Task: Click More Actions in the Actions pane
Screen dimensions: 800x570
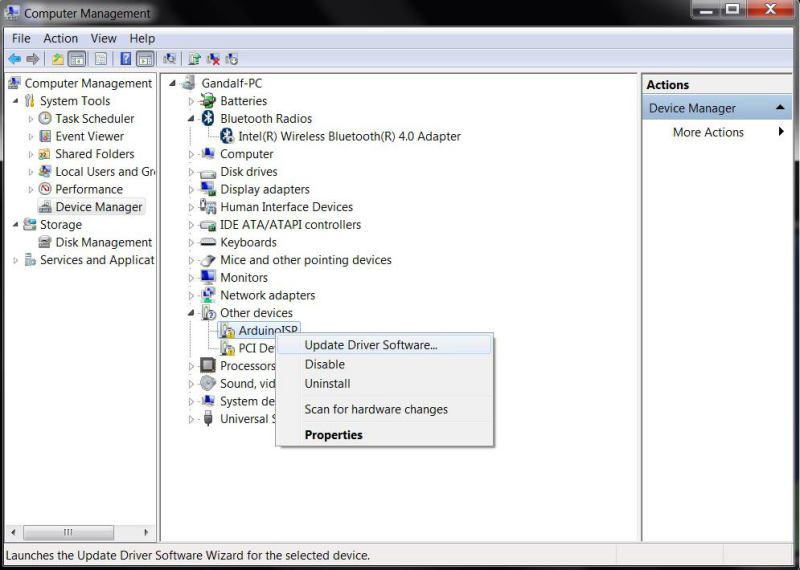Action: pyautogui.click(x=708, y=132)
